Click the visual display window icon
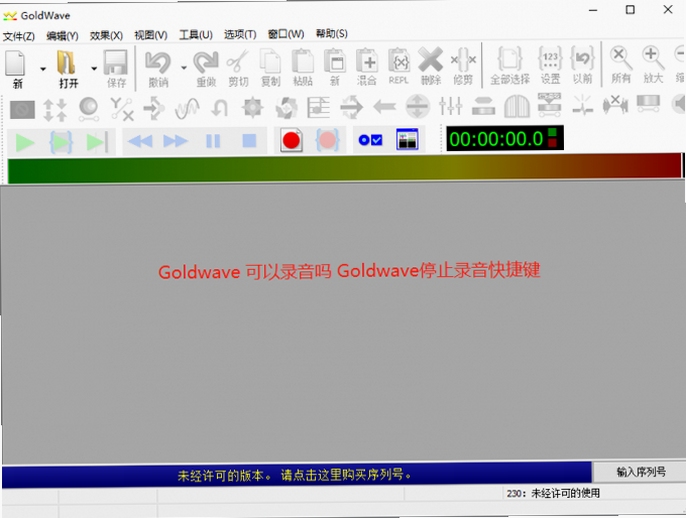686x518 pixels. click(407, 139)
